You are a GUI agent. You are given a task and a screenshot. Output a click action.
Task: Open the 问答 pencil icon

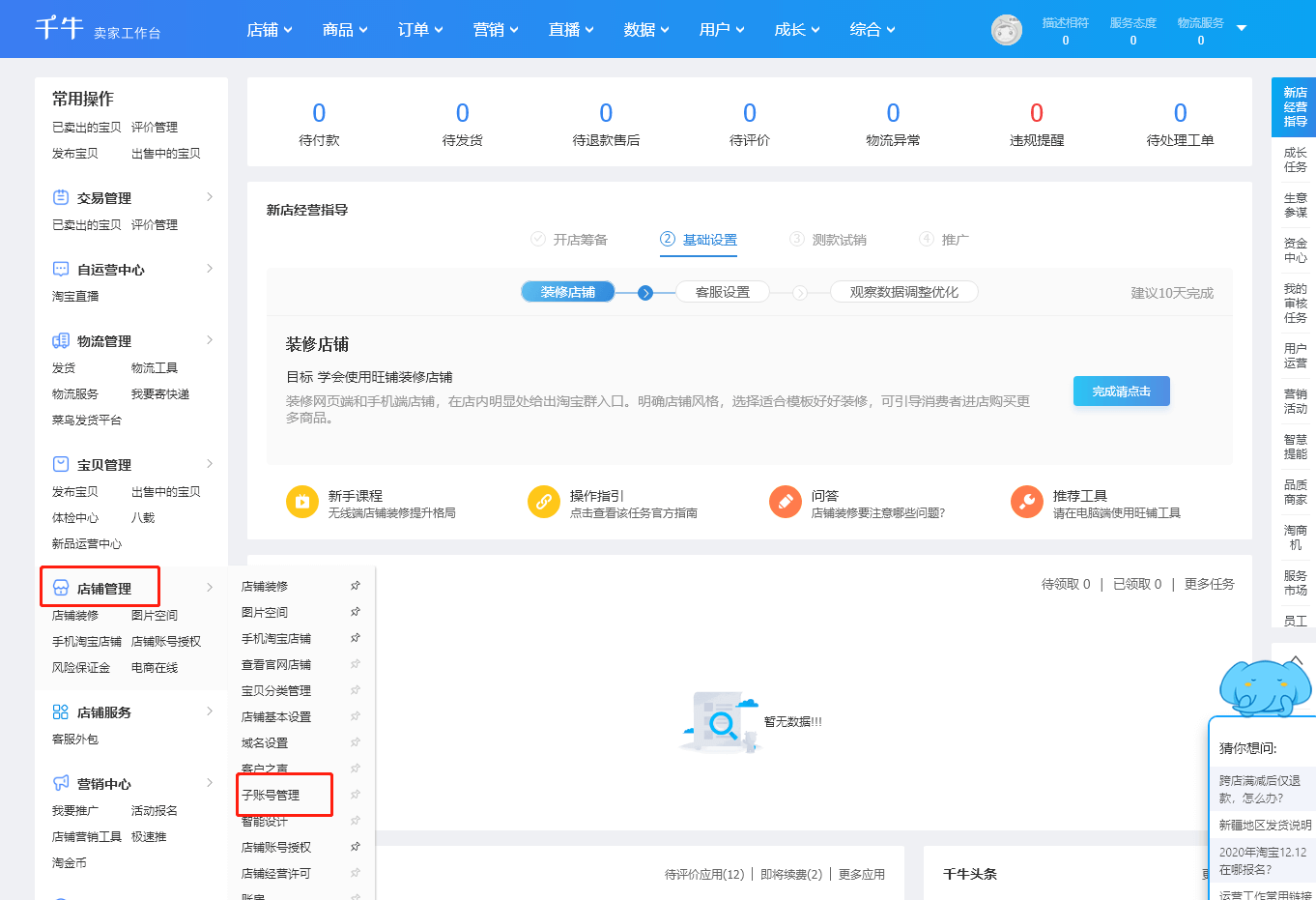point(786,502)
